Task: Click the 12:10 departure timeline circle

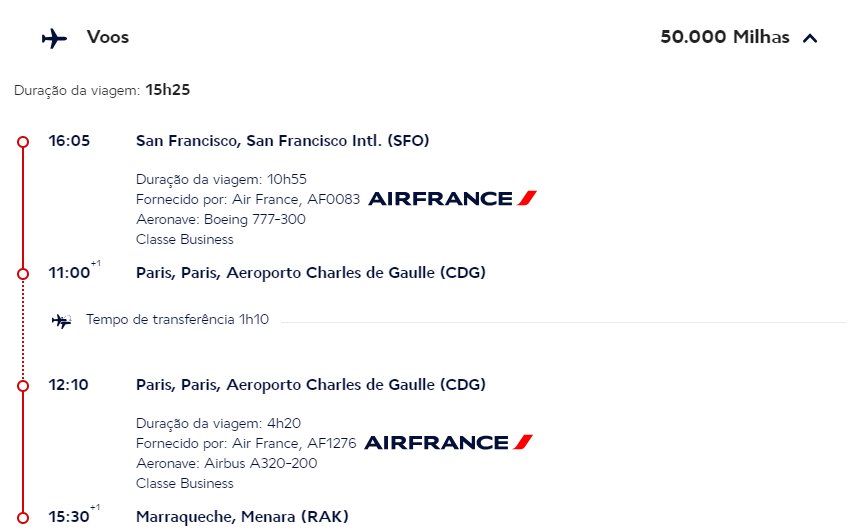Action: click(23, 386)
